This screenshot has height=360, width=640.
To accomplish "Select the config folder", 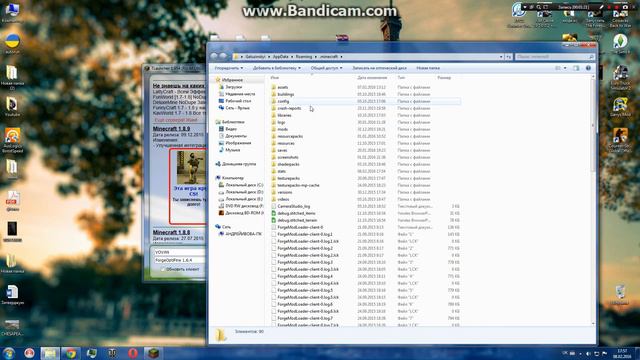I will coord(283,101).
